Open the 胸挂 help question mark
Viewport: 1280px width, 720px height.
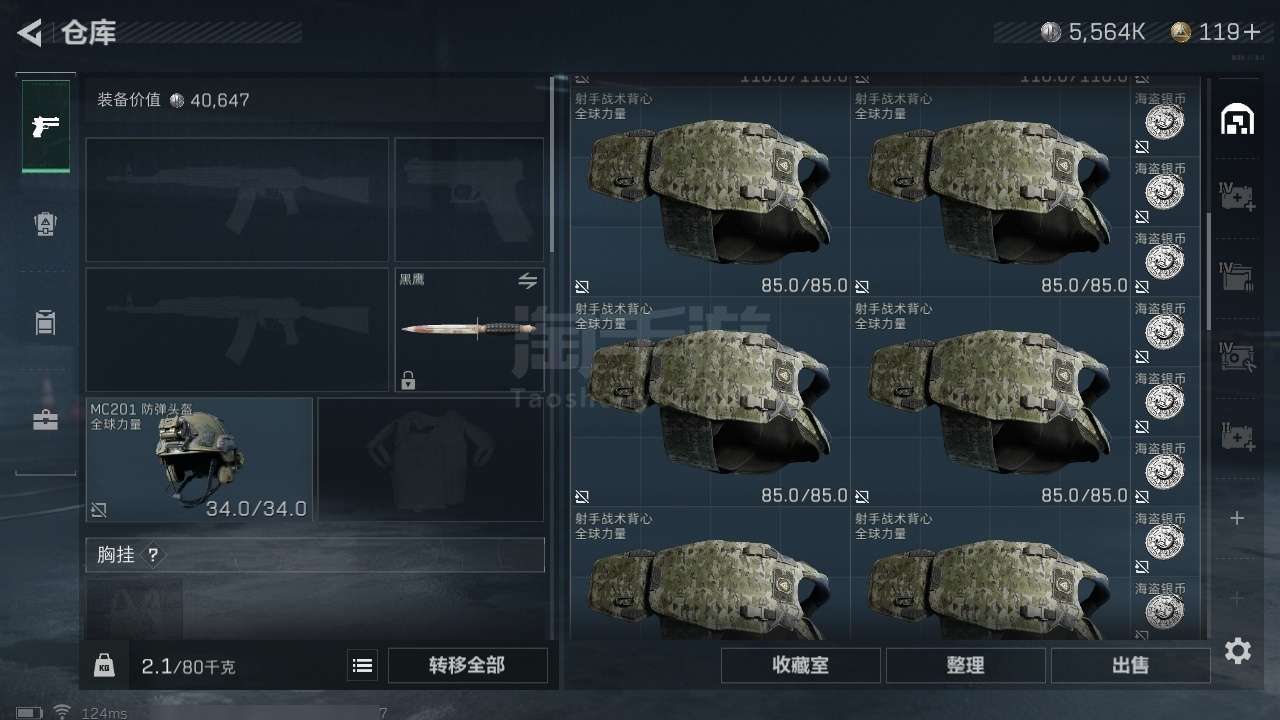(153, 555)
